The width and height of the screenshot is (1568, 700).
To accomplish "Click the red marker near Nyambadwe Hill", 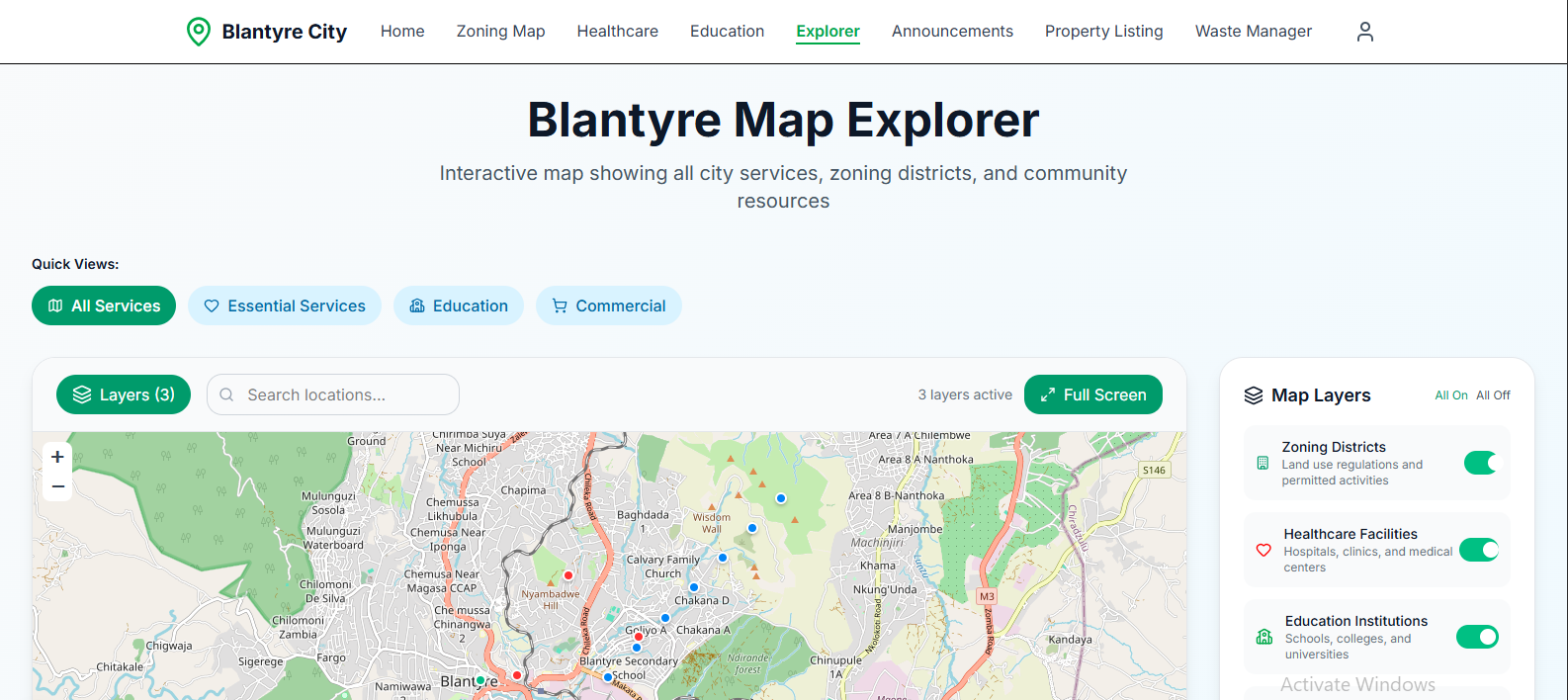I will tap(568, 575).
